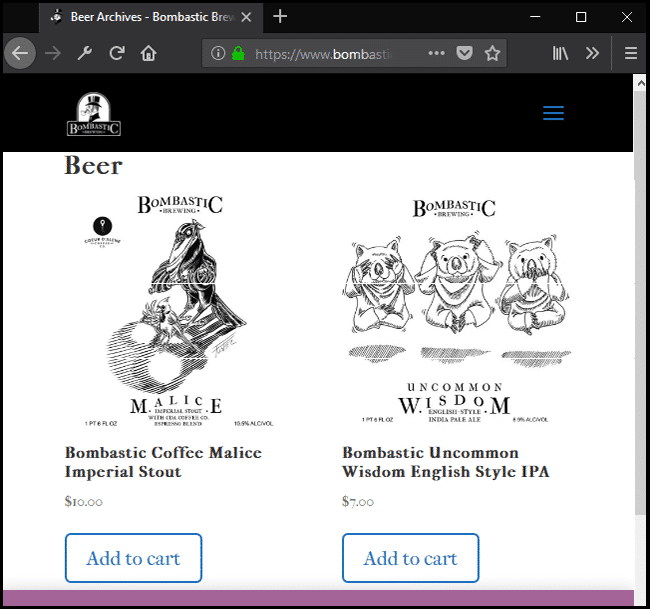This screenshot has width=650, height=609.
Task: Reload the current page
Action: tap(117, 53)
